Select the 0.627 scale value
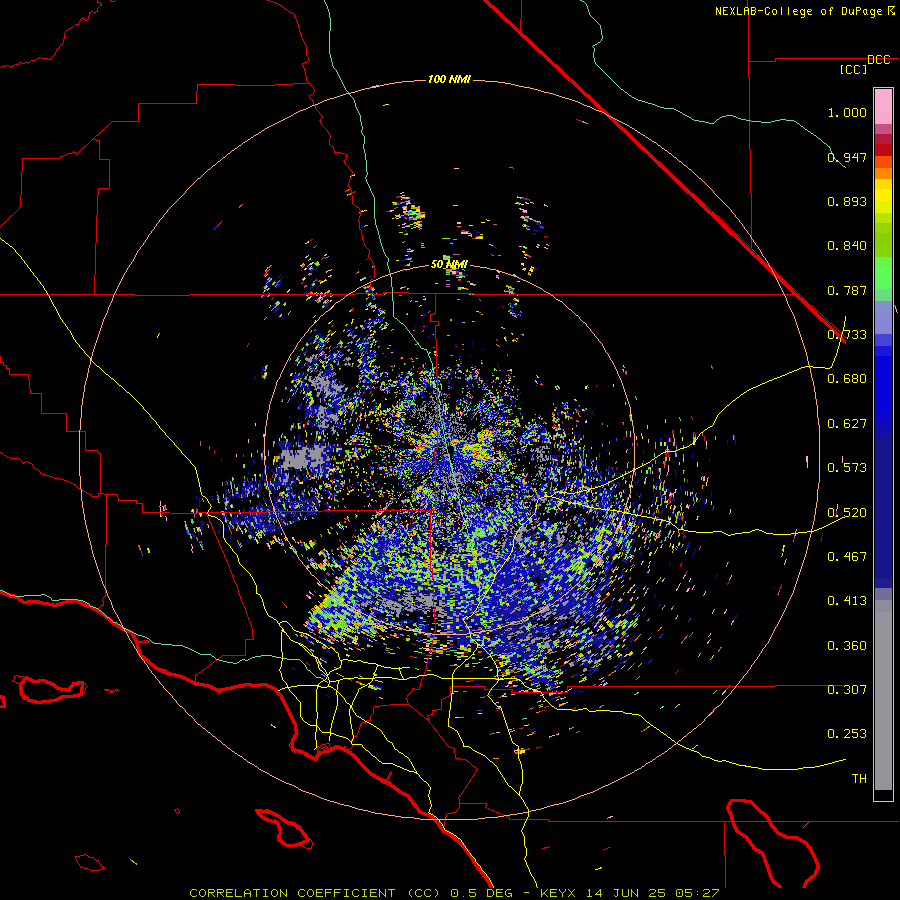 tap(847, 424)
